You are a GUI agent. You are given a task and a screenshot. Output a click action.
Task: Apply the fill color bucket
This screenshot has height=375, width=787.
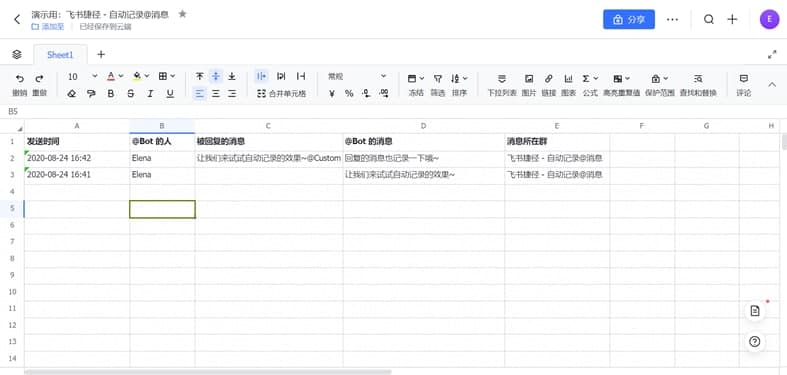coord(137,76)
